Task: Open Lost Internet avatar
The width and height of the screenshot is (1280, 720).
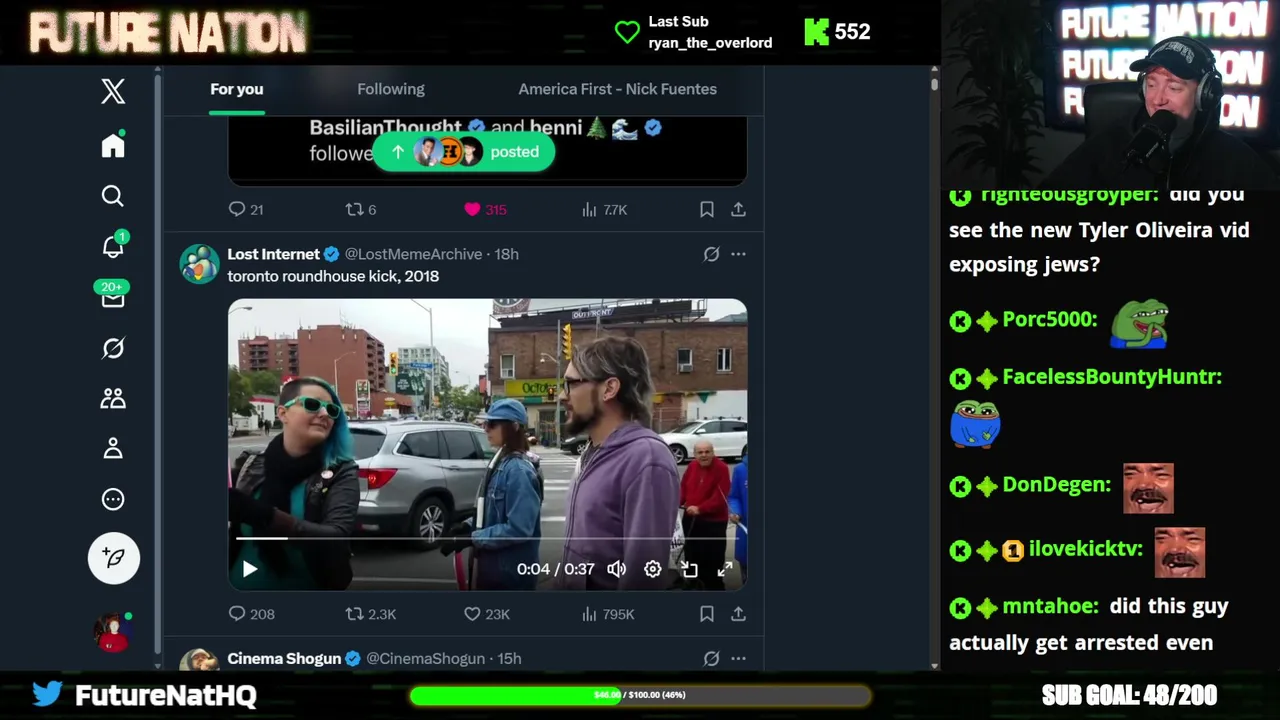Action: [x=199, y=264]
